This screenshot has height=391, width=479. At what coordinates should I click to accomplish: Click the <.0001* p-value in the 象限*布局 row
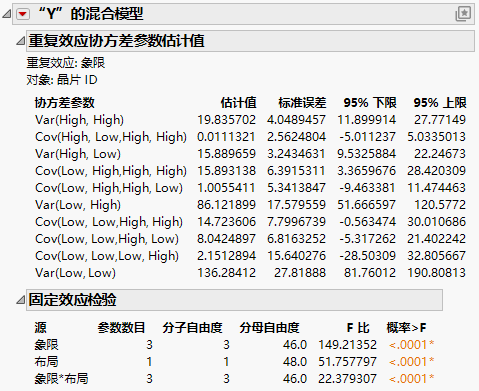click(411, 379)
